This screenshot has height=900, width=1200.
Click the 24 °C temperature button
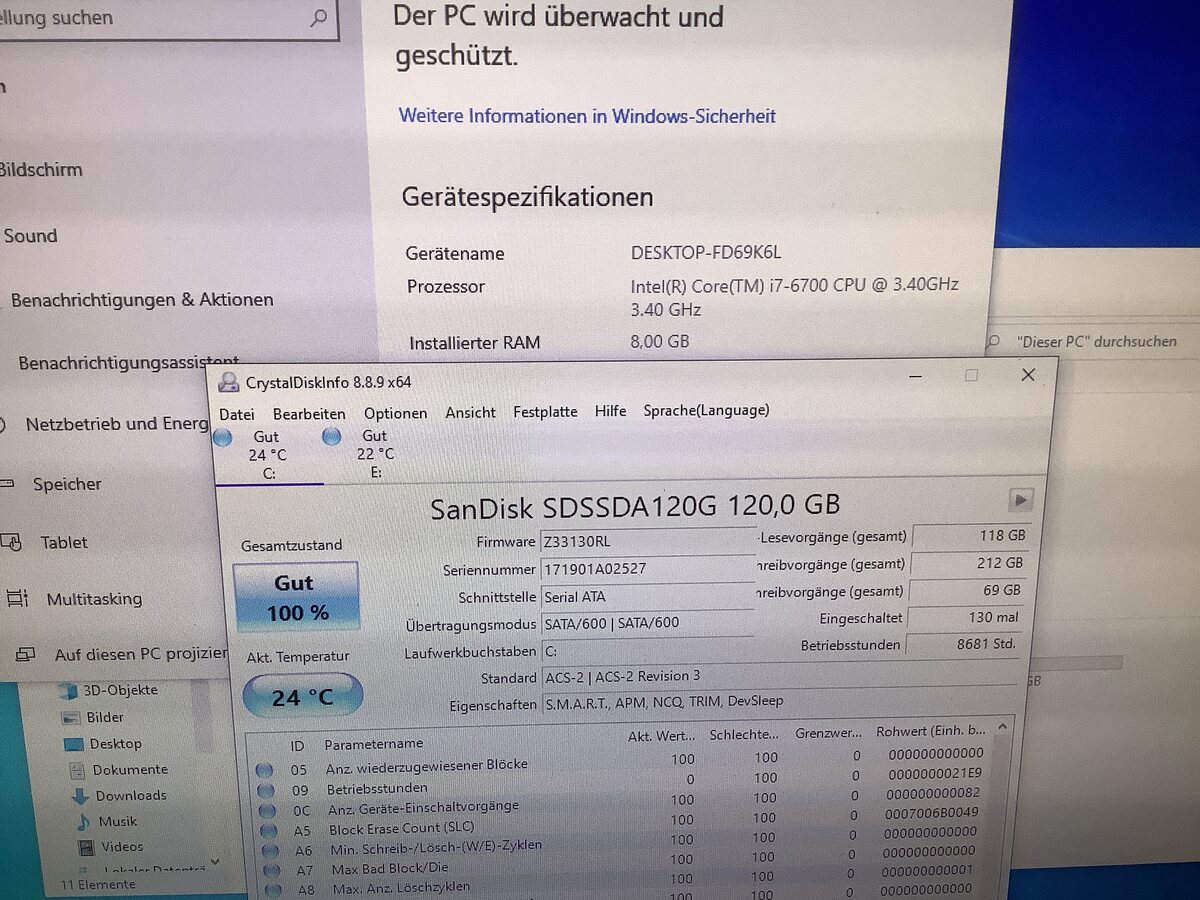pyautogui.click(x=303, y=696)
